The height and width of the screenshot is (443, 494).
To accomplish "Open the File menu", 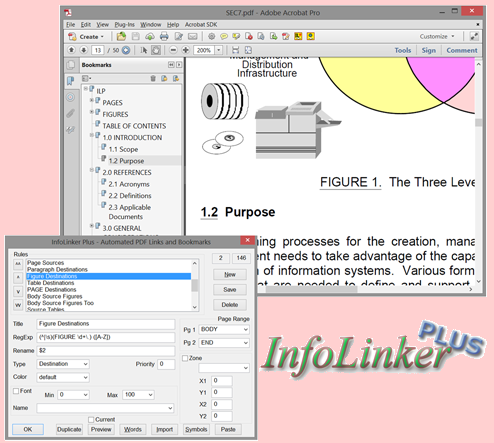I will tap(71, 25).
